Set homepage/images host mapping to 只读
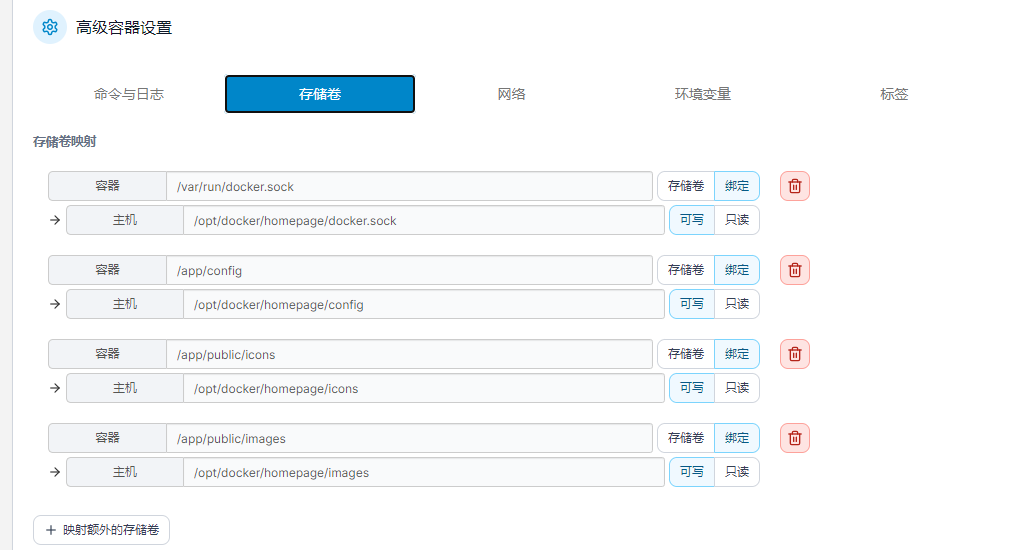 click(x=737, y=472)
